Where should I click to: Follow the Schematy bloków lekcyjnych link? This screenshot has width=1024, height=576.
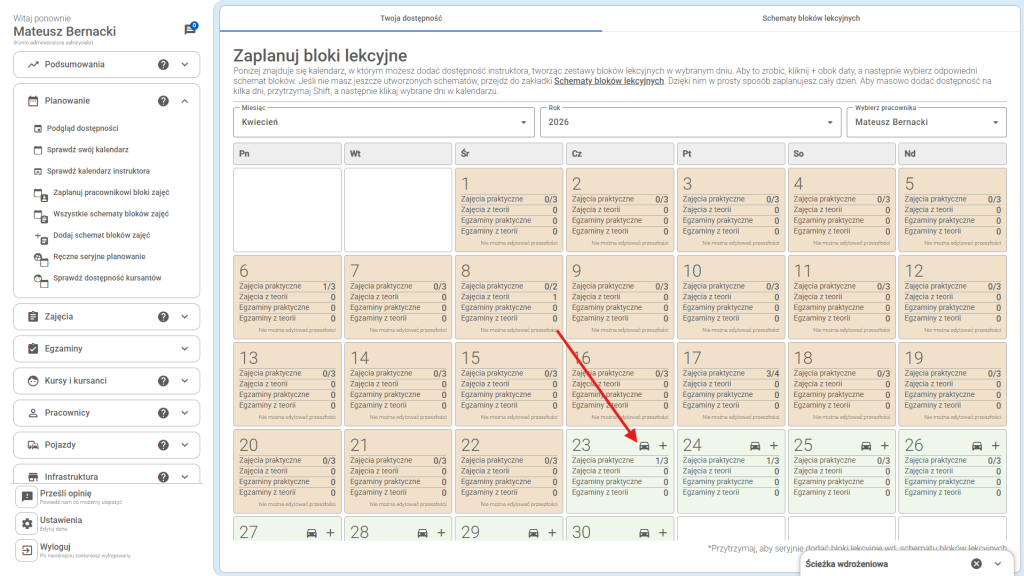(609, 81)
